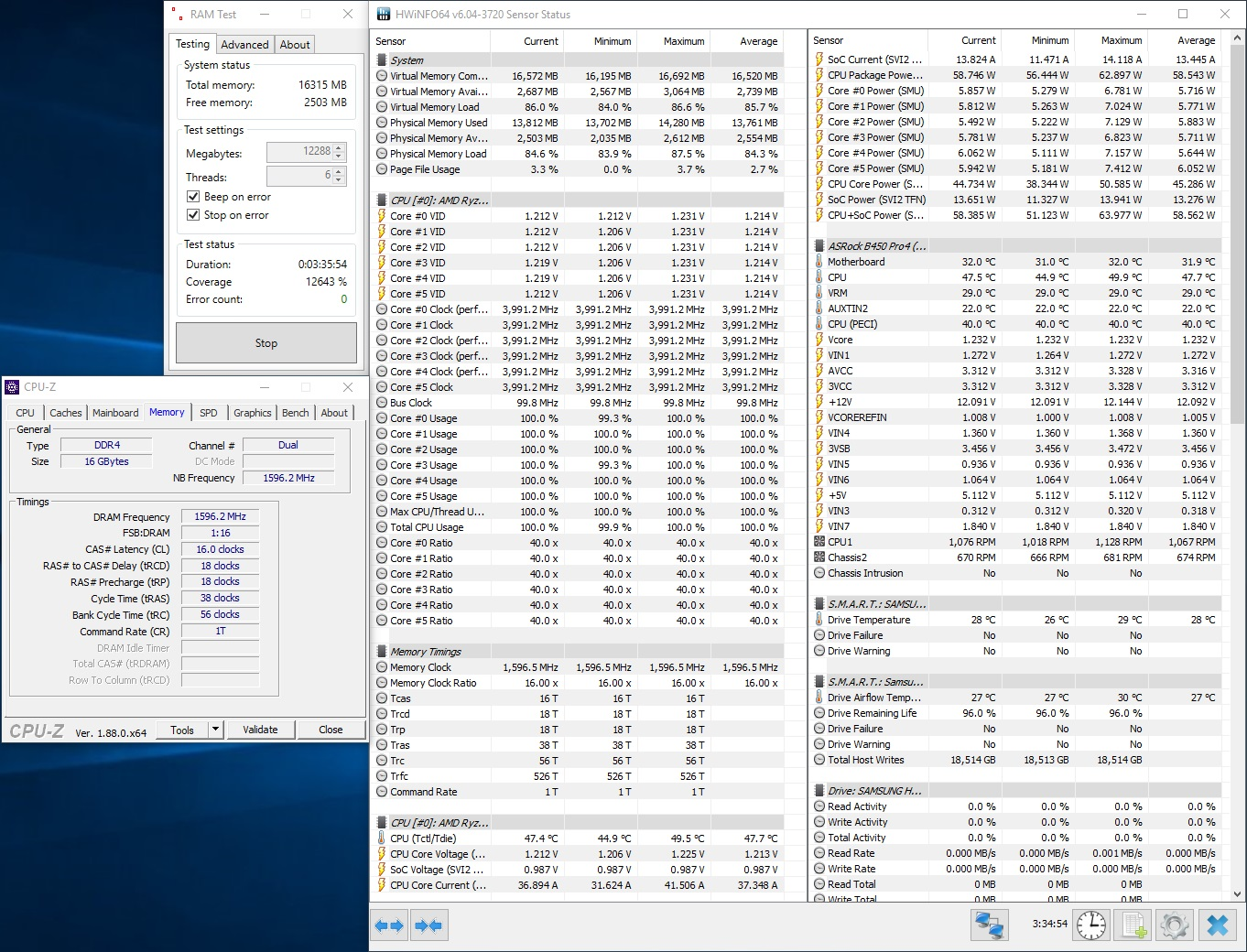Click the right panel vertical scrollbar thumb
The width and height of the screenshot is (1247, 952).
click(1238, 236)
